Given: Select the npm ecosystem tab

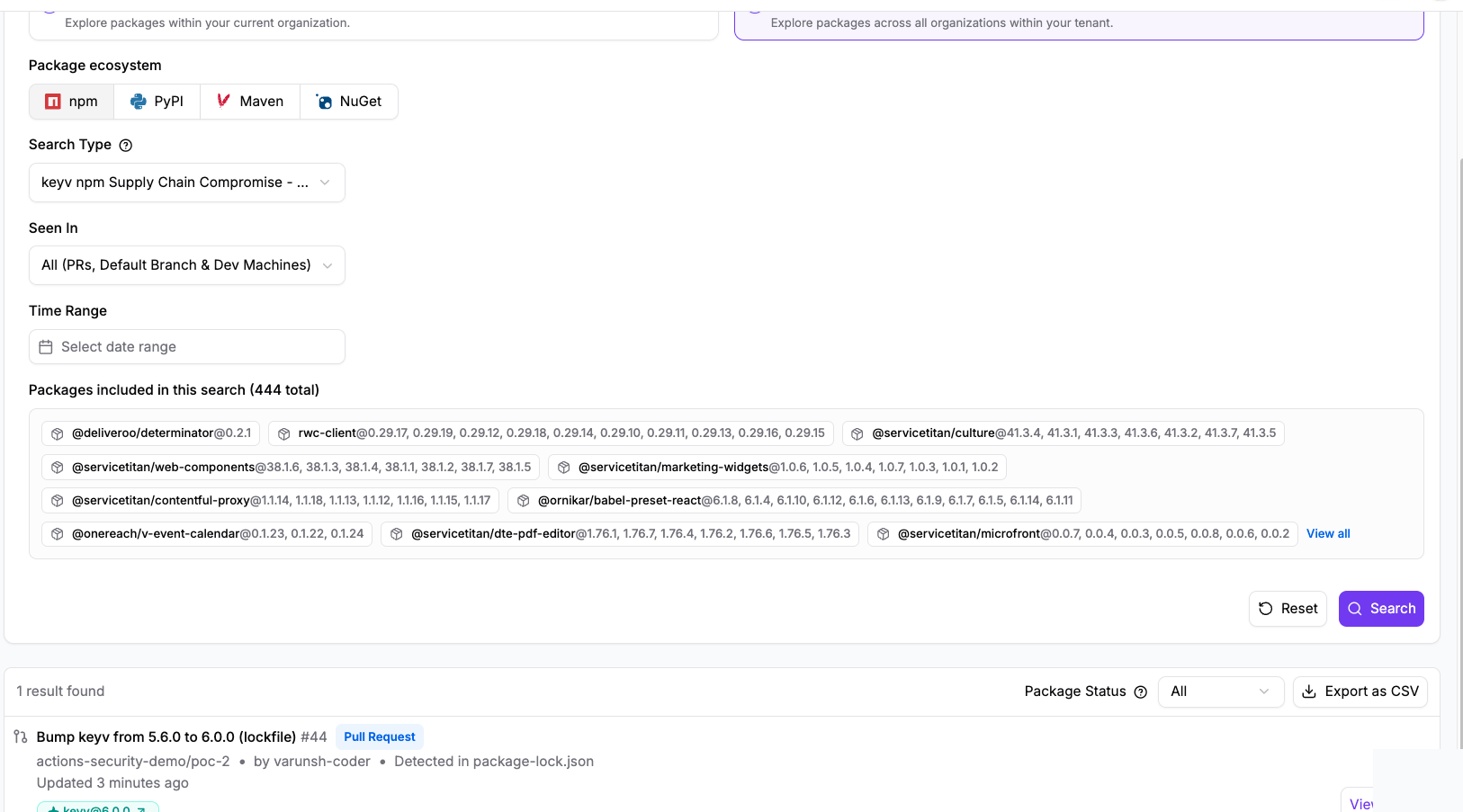Looking at the screenshot, I should click(x=72, y=102).
